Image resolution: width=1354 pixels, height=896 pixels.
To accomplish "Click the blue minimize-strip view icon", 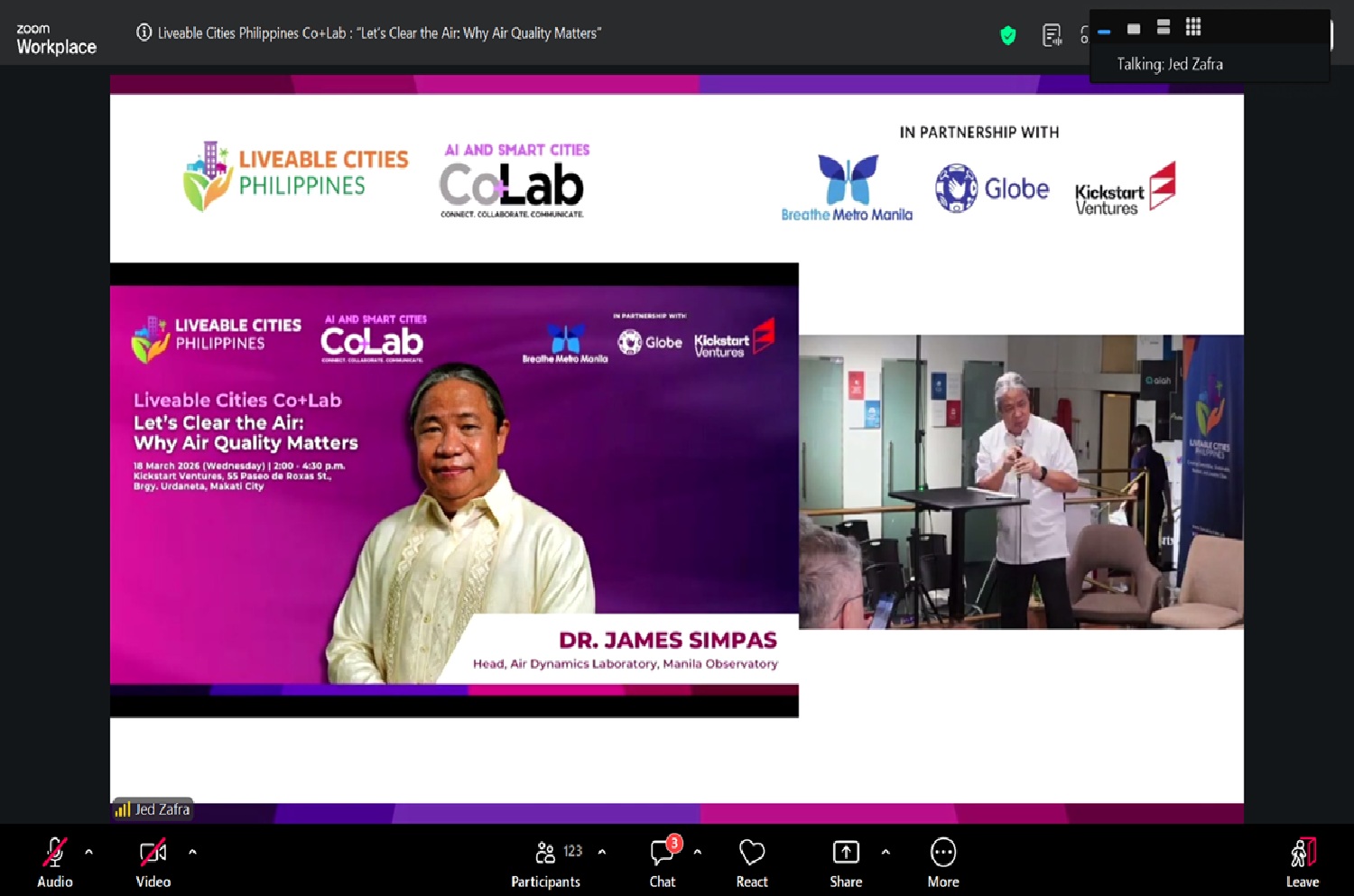I will point(1104,32).
